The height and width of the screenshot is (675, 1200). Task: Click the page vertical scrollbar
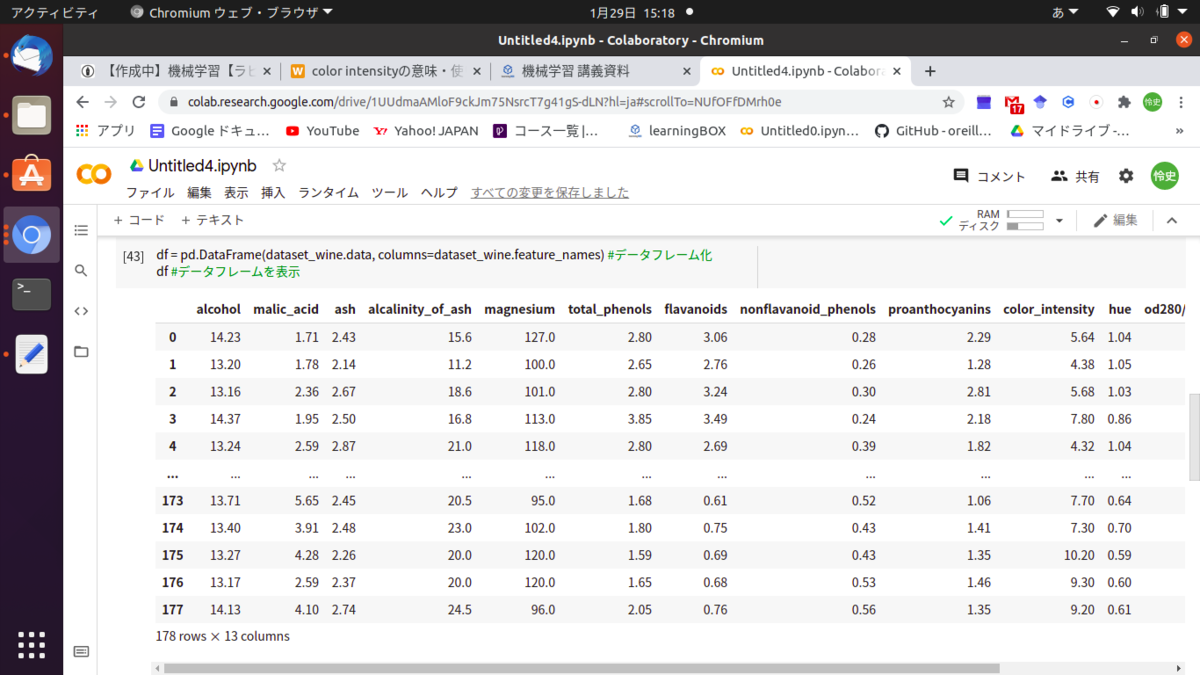pyautogui.click(x=1193, y=437)
